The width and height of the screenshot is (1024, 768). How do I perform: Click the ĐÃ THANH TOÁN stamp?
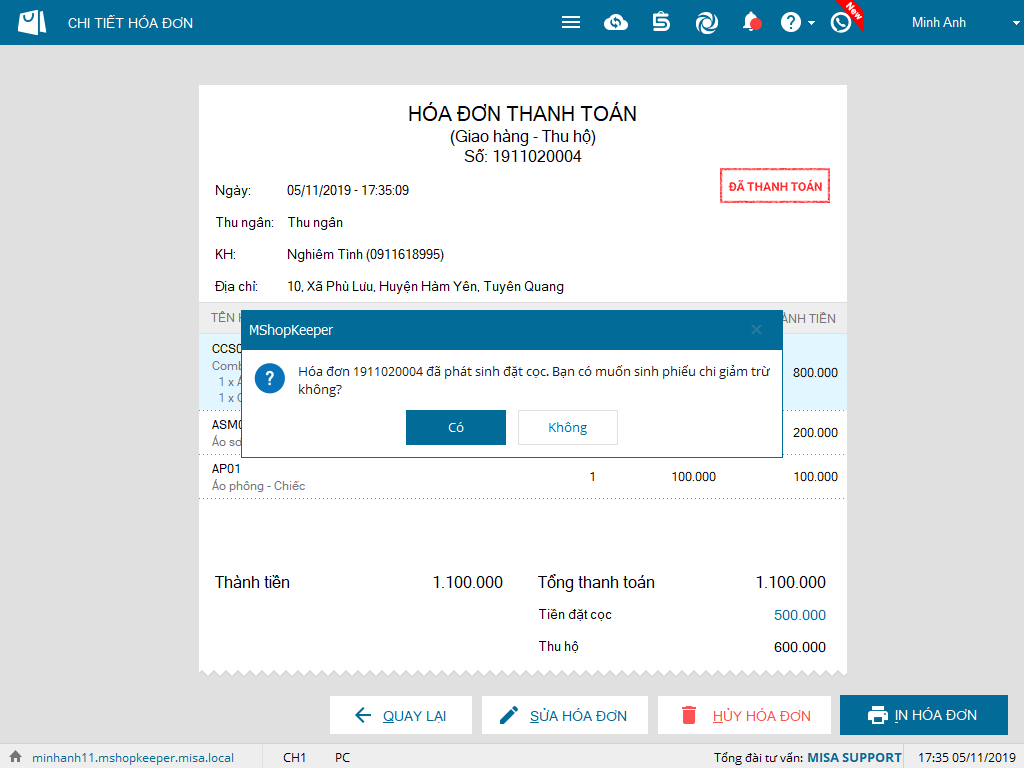point(775,186)
